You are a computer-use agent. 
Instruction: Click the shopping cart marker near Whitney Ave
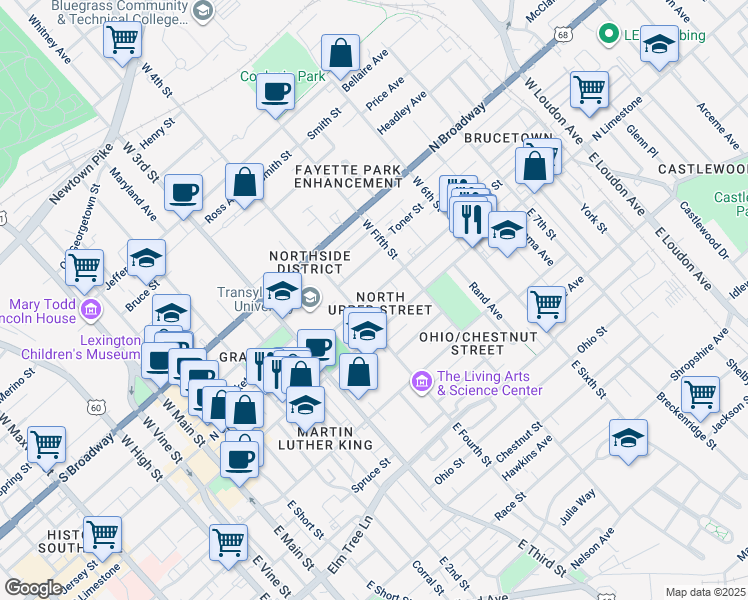pos(123,41)
